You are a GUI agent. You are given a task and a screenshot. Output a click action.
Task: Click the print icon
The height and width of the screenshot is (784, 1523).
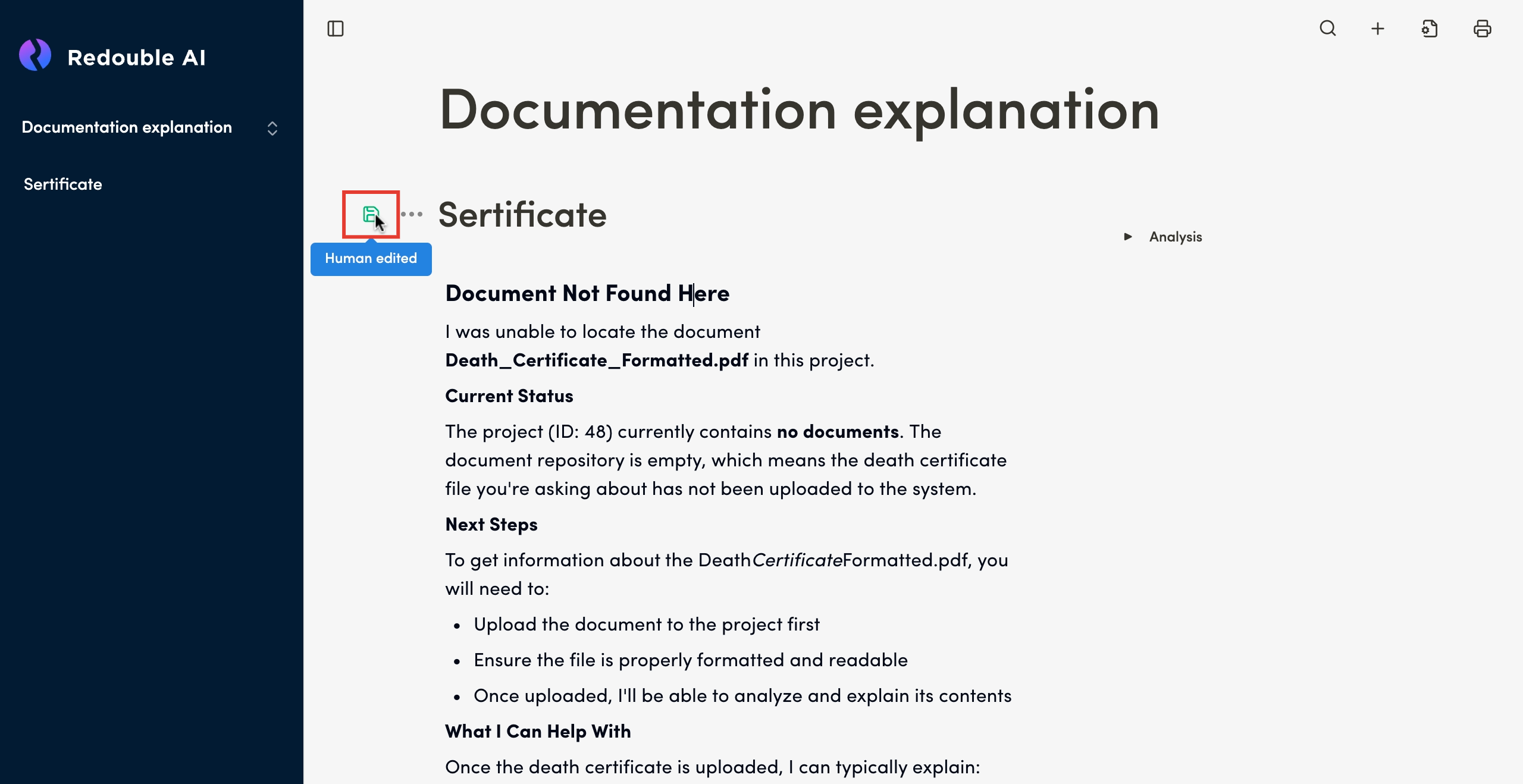point(1482,29)
